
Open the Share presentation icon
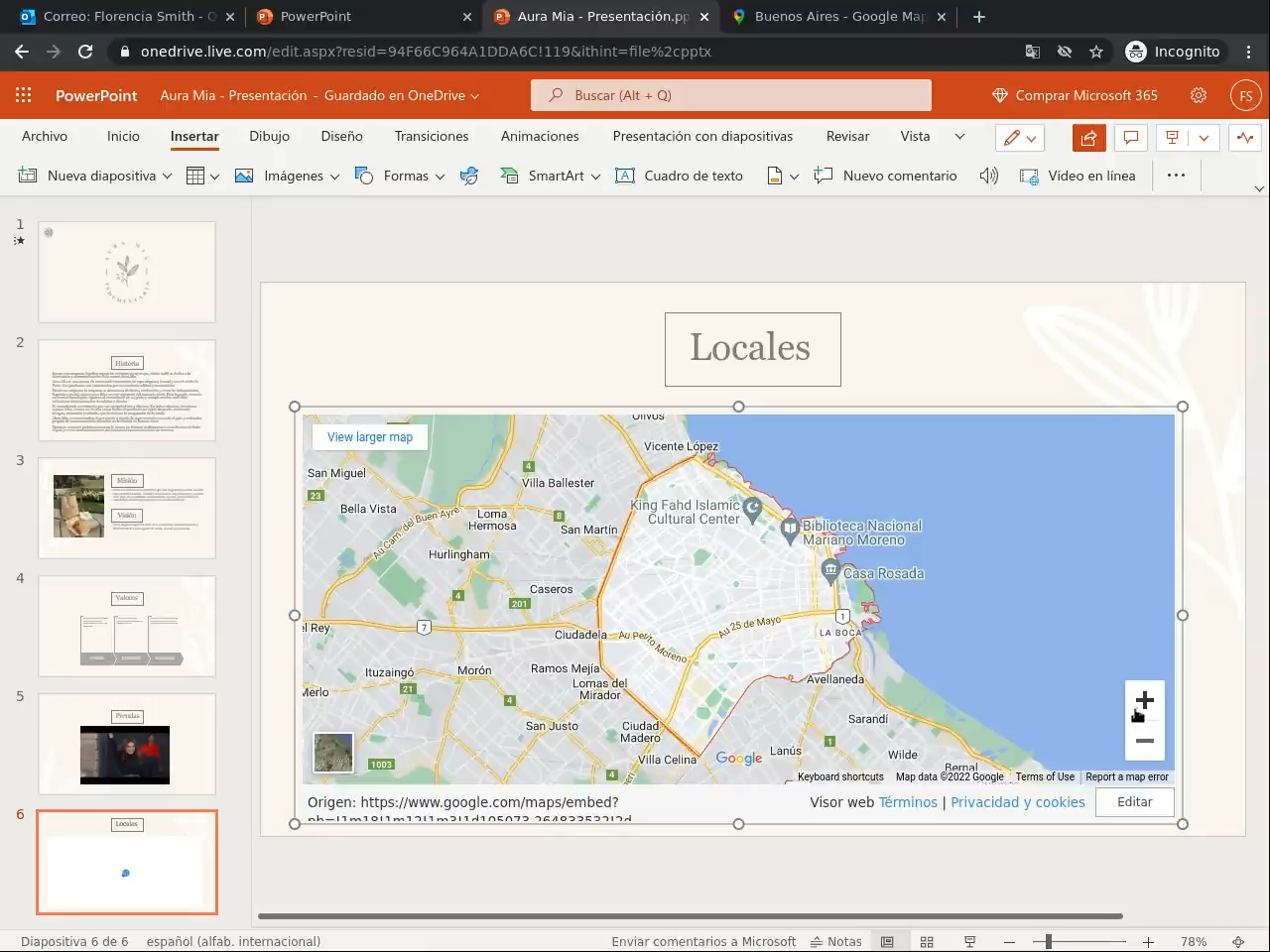[x=1088, y=138]
